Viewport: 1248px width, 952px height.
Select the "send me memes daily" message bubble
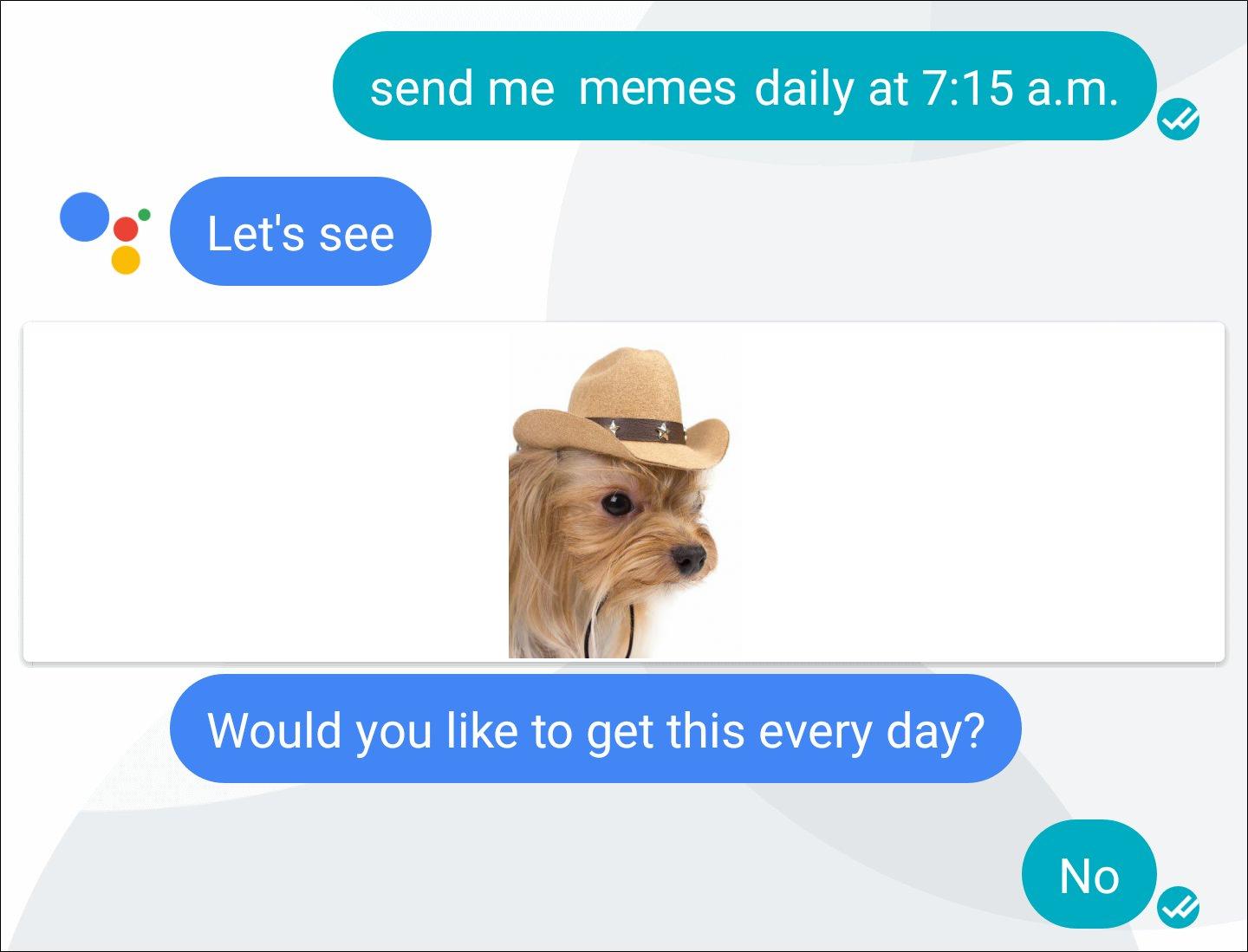point(744,86)
